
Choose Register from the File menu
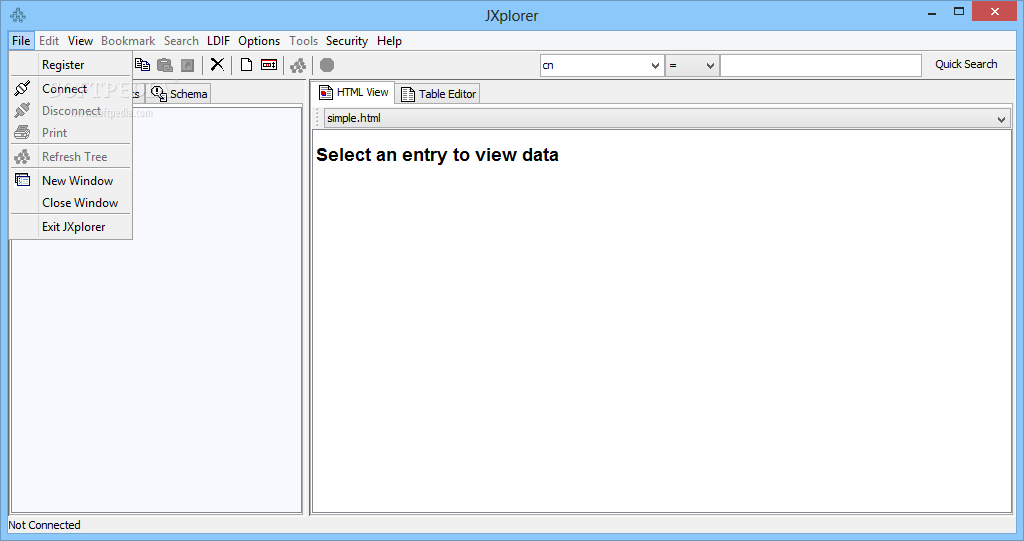71,65
